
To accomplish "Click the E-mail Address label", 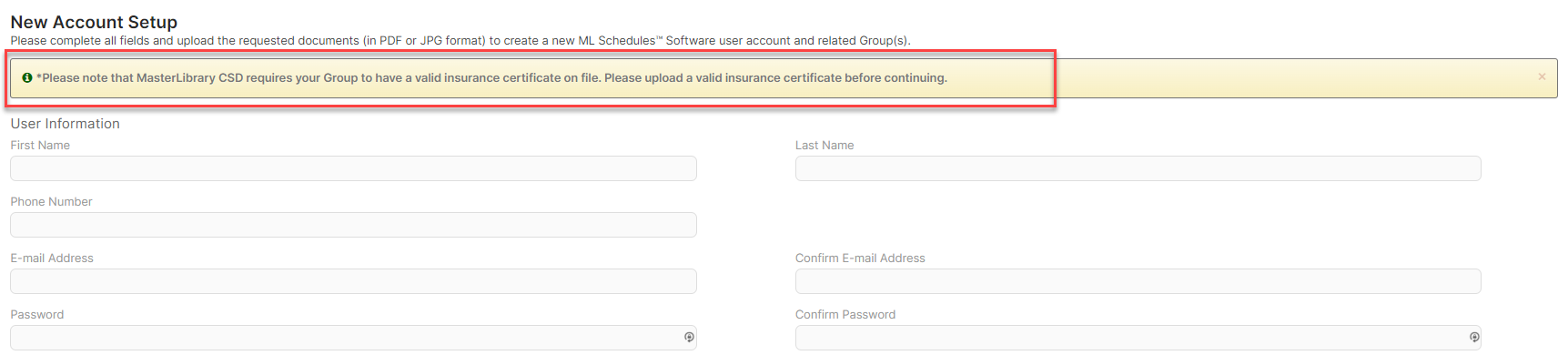I will (52, 259).
